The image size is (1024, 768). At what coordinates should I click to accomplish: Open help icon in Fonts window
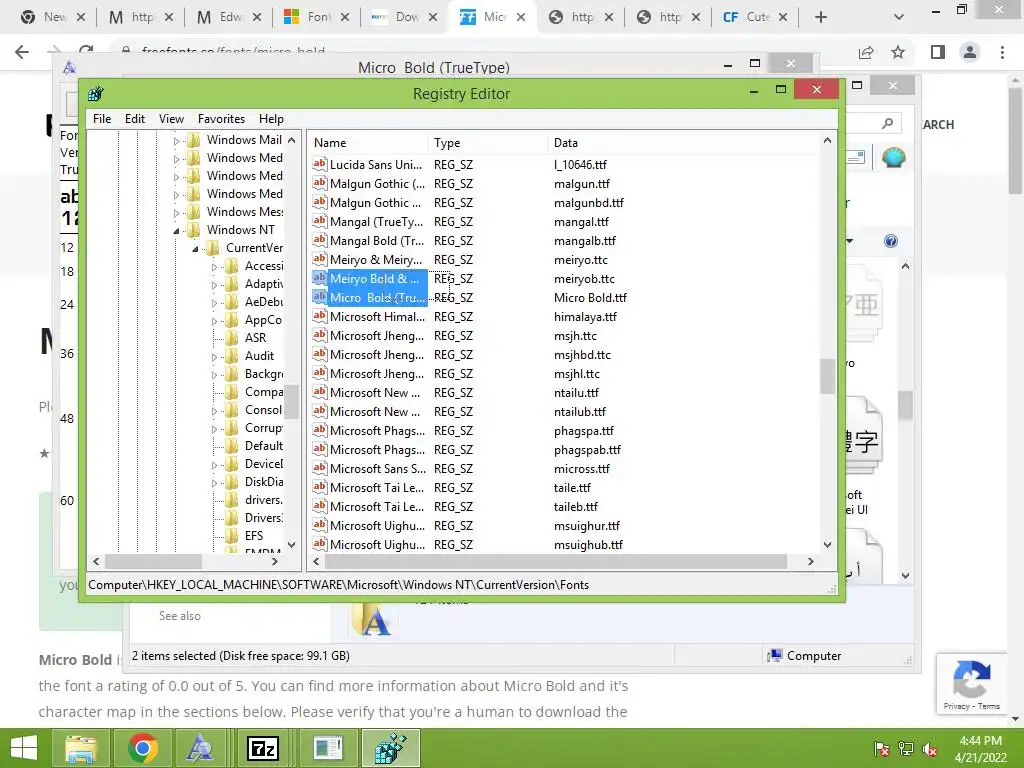891,242
